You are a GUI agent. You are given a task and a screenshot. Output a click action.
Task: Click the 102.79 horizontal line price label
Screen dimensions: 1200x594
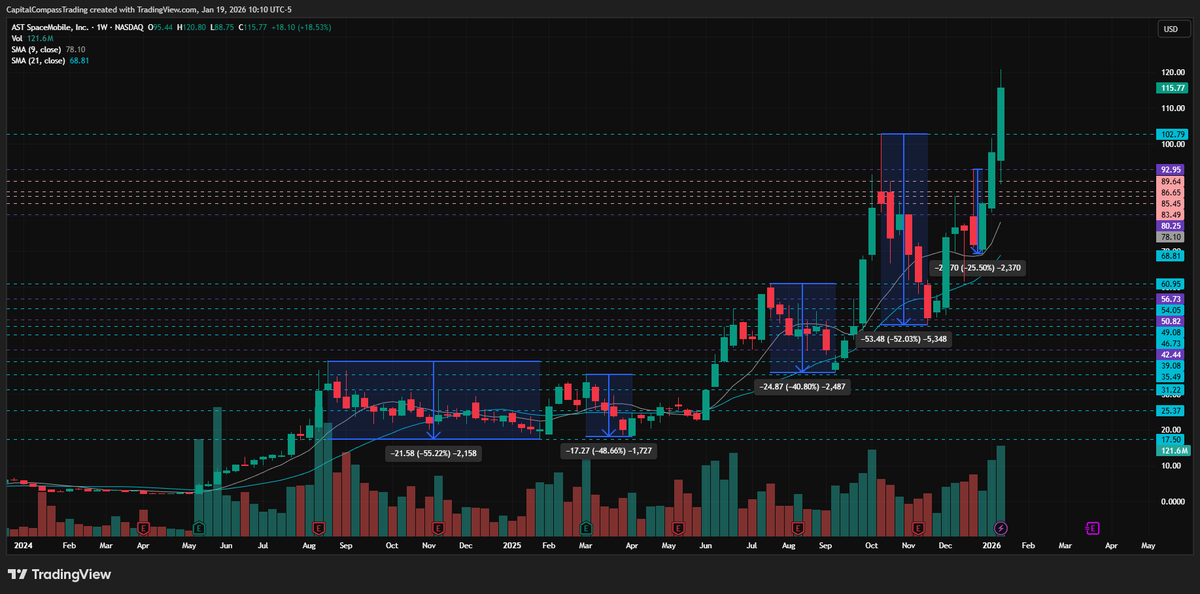click(1171, 134)
